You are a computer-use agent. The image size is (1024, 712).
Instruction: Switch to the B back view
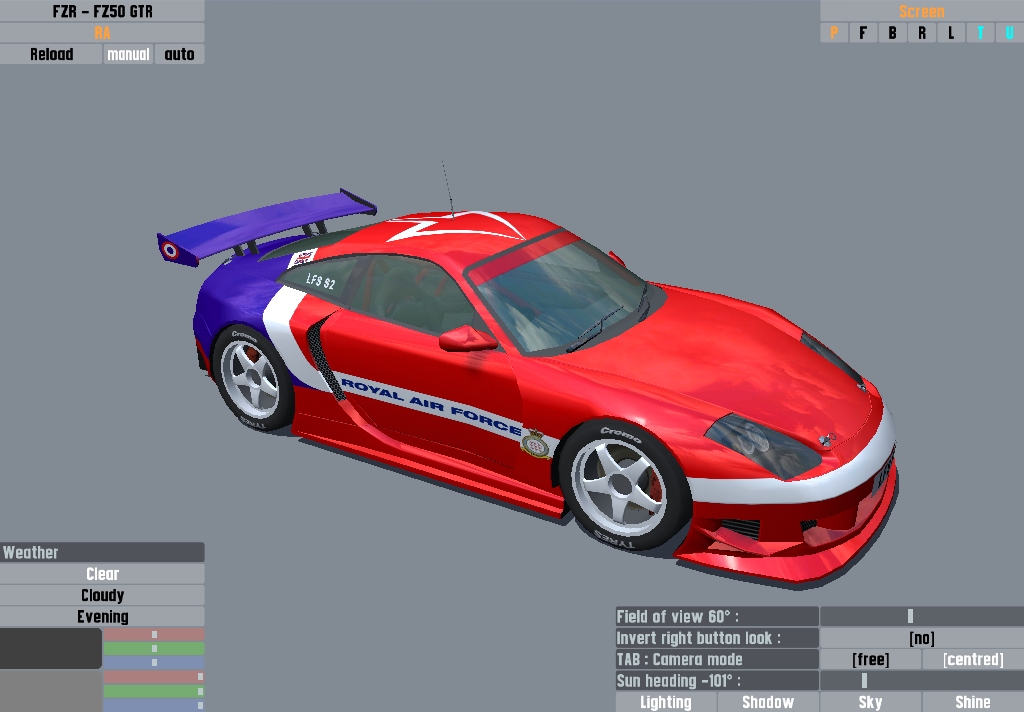click(892, 33)
